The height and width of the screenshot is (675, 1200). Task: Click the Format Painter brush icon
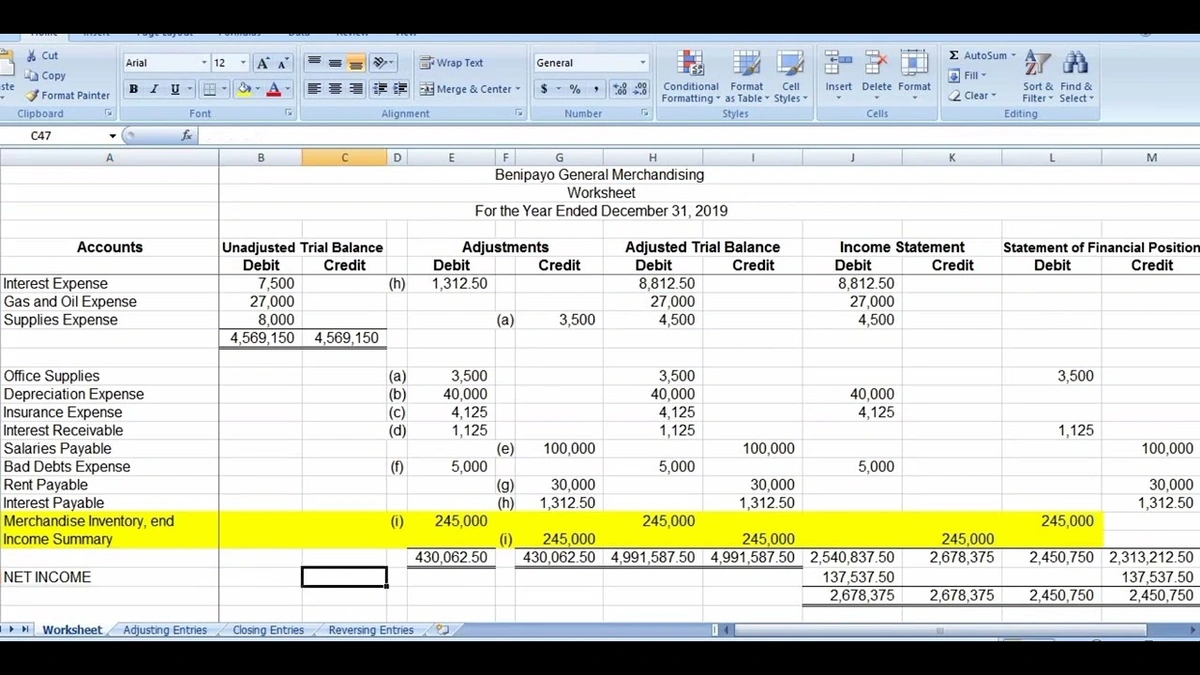(x=31, y=96)
